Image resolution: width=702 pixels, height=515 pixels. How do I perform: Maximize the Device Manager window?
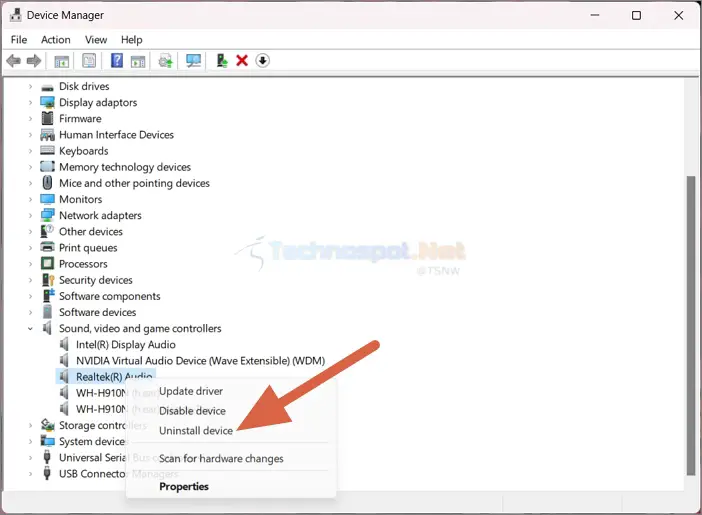(x=636, y=15)
